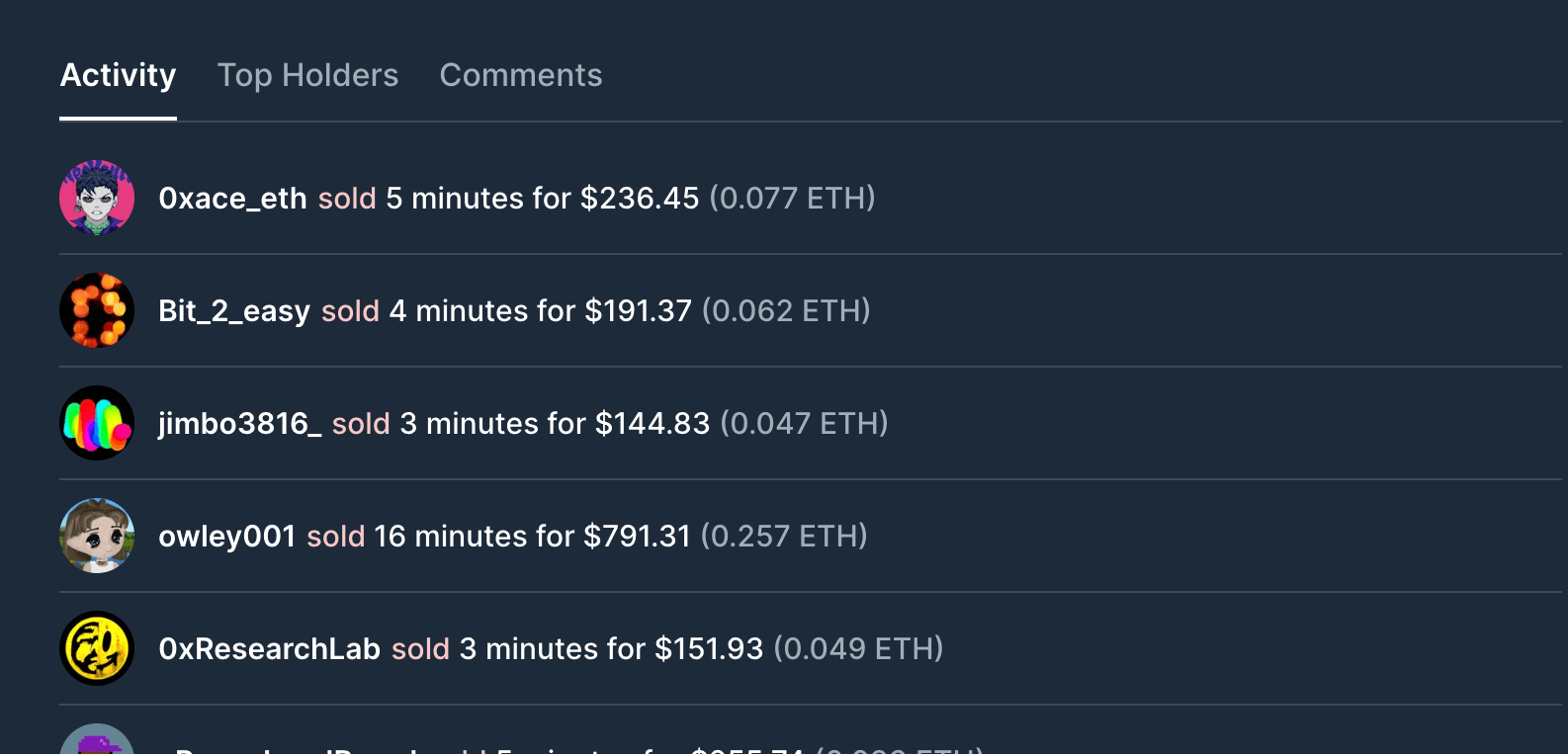
Task: Open the 0xace_eth username link
Action: (x=232, y=199)
